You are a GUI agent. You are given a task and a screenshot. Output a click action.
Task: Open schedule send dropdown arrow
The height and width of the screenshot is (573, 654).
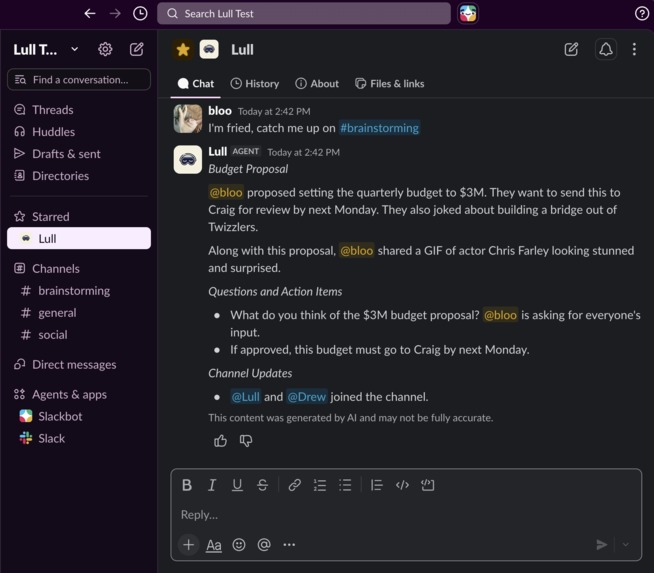625,545
